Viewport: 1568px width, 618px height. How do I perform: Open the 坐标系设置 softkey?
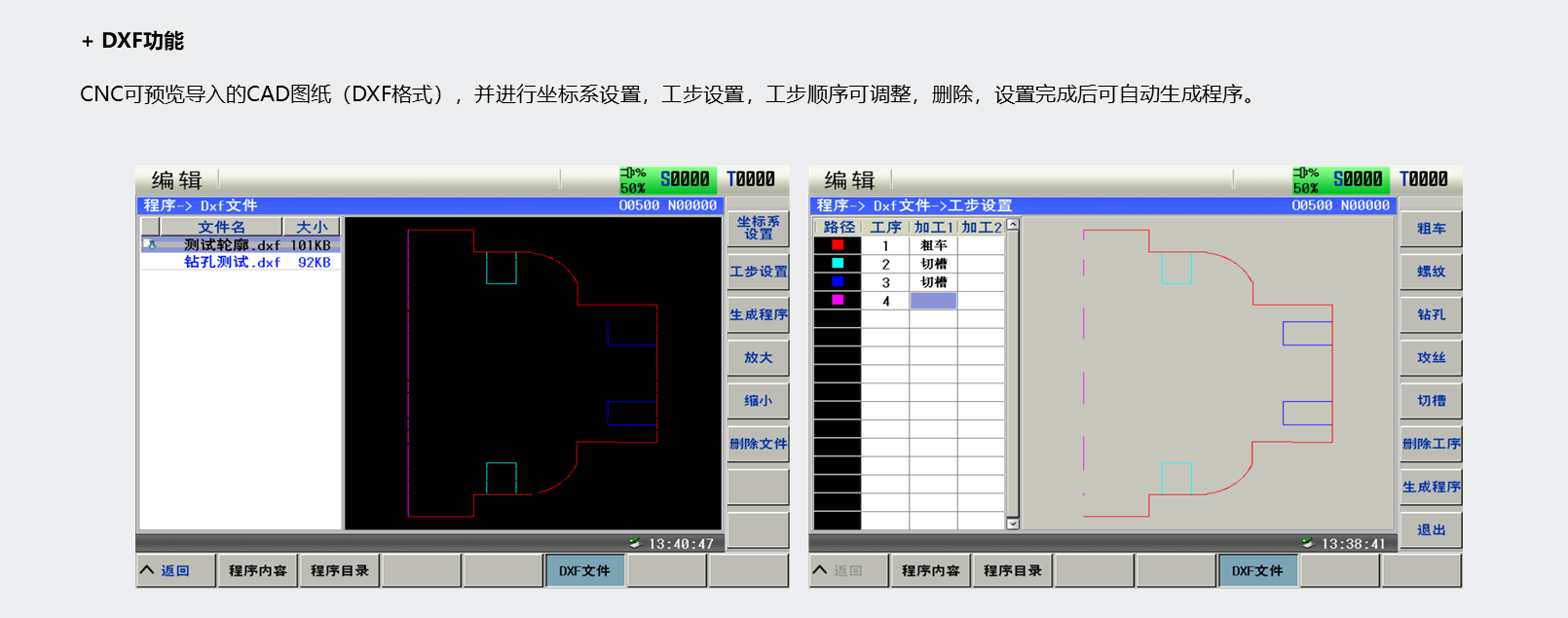pyautogui.click(x=758, y=229)
